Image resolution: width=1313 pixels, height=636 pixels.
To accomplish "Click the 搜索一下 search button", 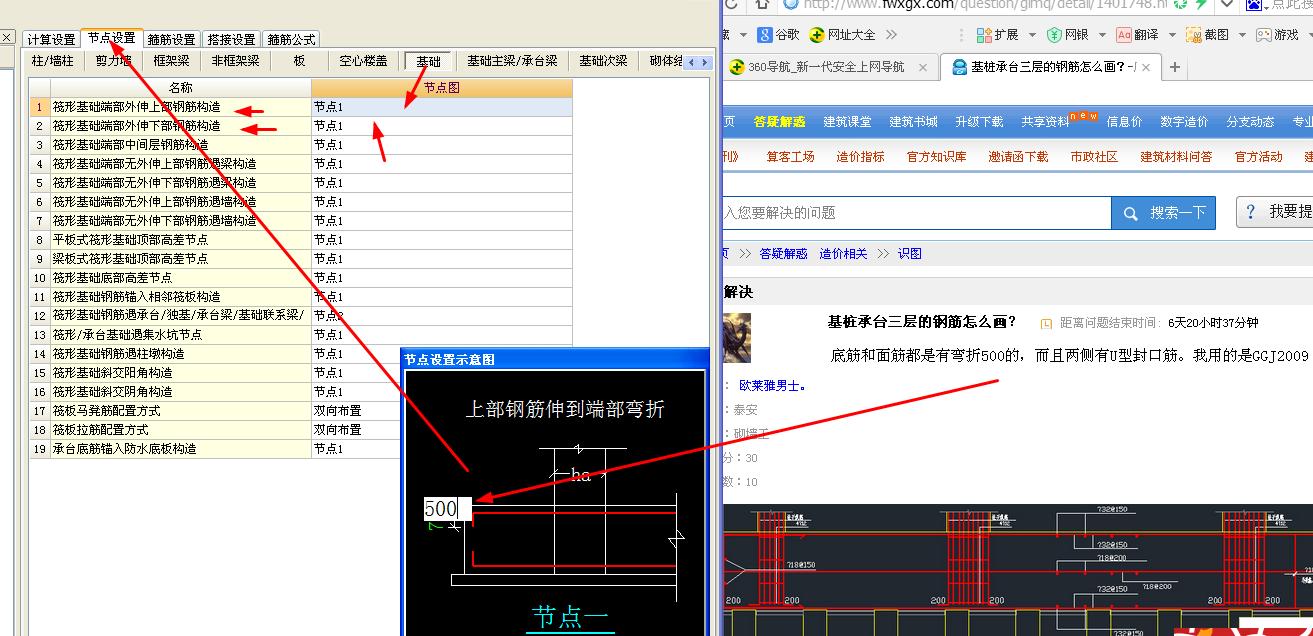I will tap(1163, 213).
